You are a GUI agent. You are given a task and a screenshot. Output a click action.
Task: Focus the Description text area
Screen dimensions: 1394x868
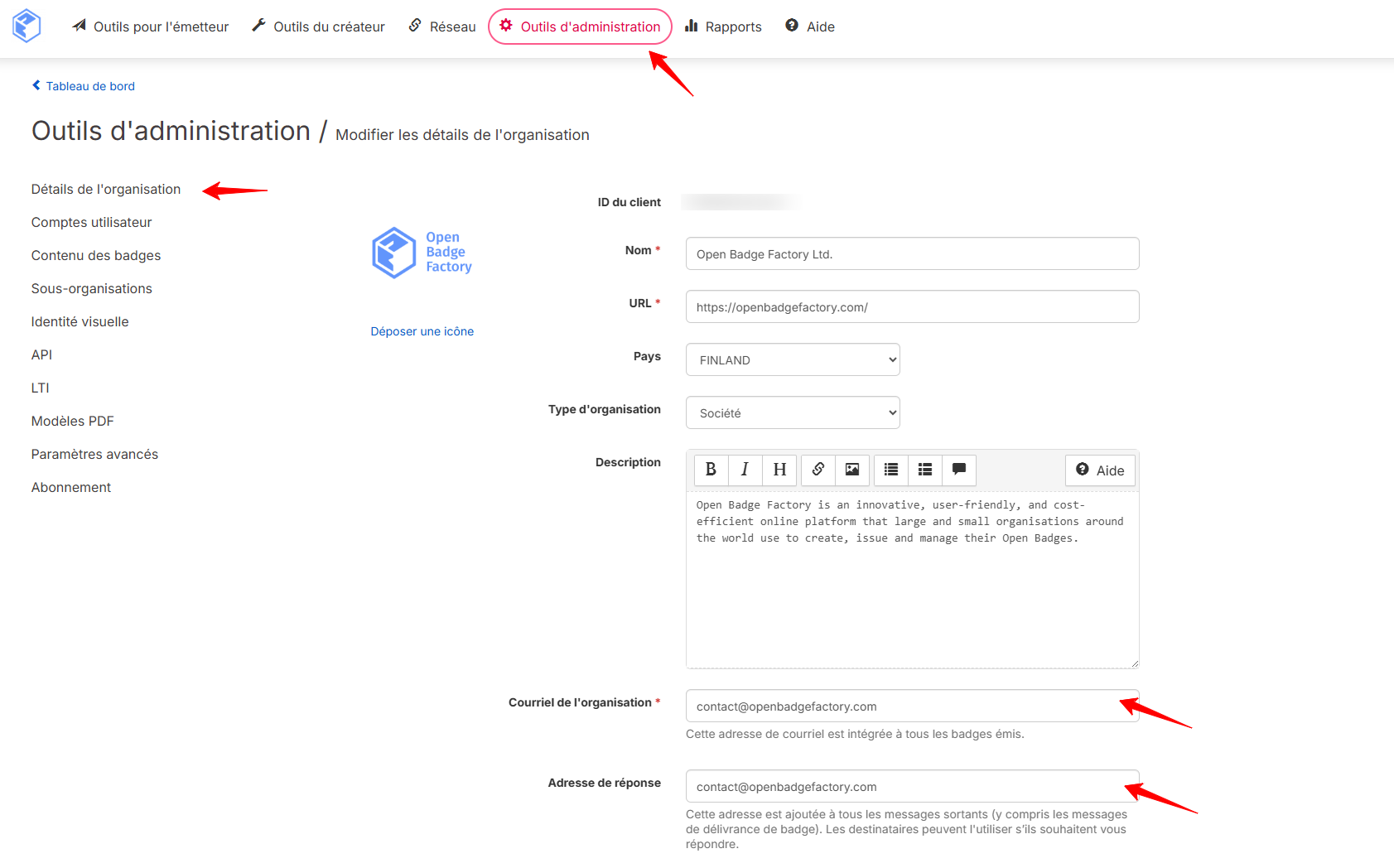(913, 580)
